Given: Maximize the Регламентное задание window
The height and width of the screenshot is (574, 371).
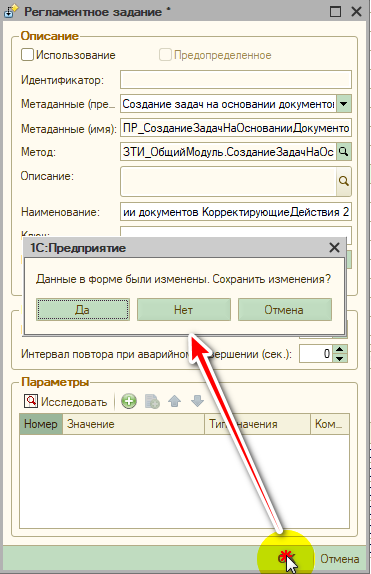Looking at the screenshot, I should click(335, 12).
